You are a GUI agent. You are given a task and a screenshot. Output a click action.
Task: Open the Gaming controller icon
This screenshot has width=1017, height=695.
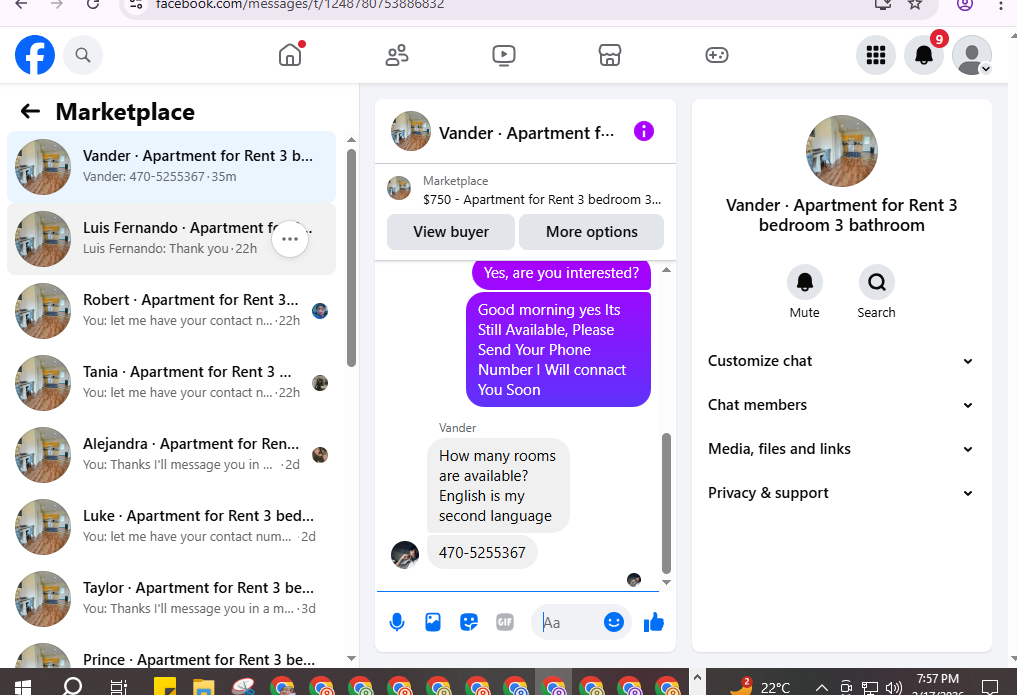[x=717, y=55]
